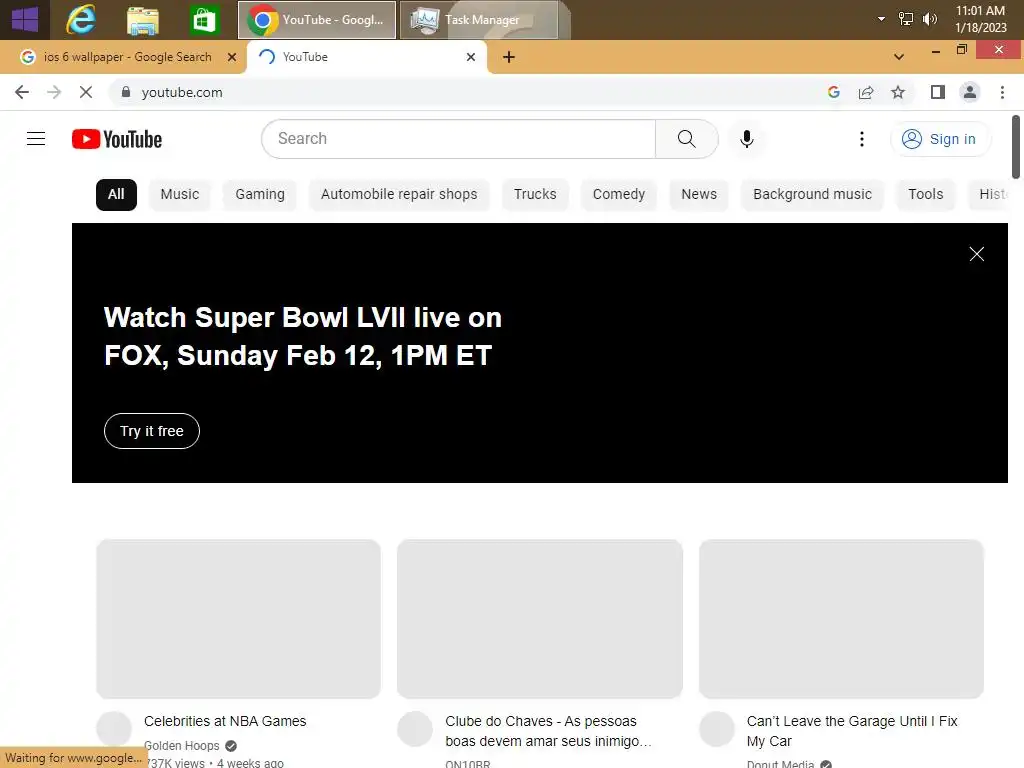Viewport: 1024px width, 768px height.
Task: Open Celebrities at NBA Games video title
Action: coord(225,721)
